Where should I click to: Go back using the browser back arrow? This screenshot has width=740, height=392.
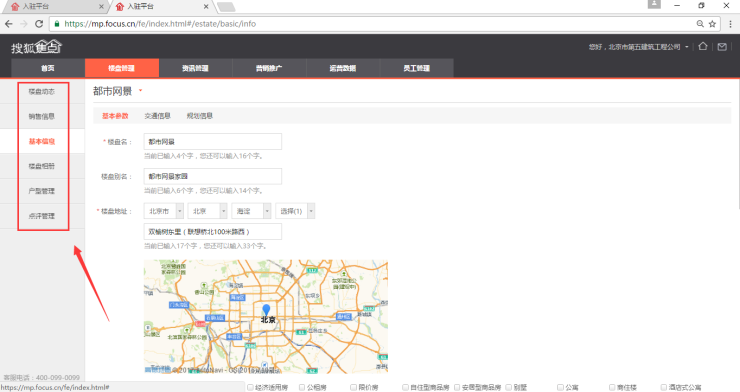8,24
